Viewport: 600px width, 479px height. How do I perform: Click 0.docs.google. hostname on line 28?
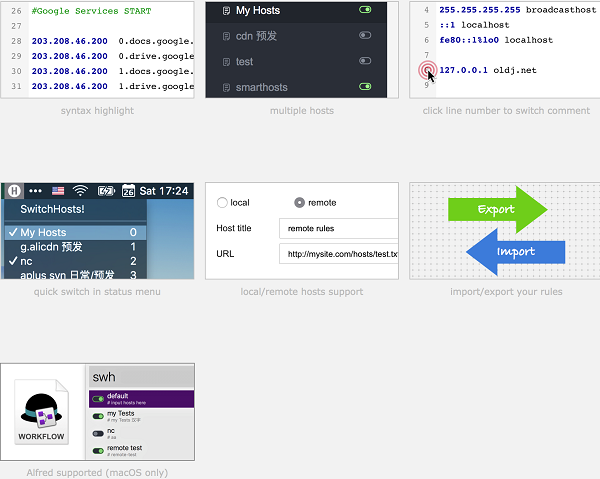[156, 41]
